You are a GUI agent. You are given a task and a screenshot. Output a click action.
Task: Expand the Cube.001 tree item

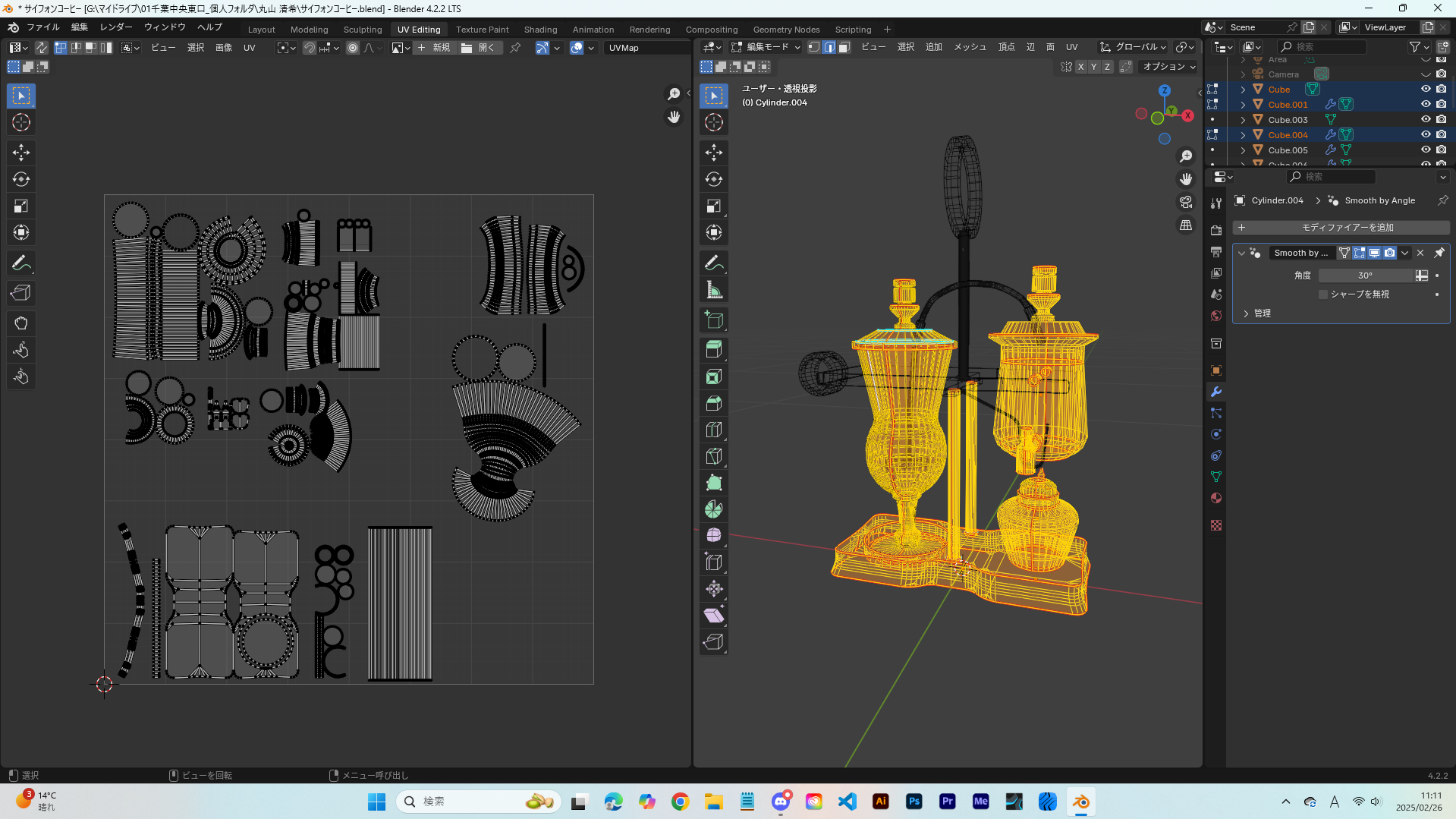1243,105
